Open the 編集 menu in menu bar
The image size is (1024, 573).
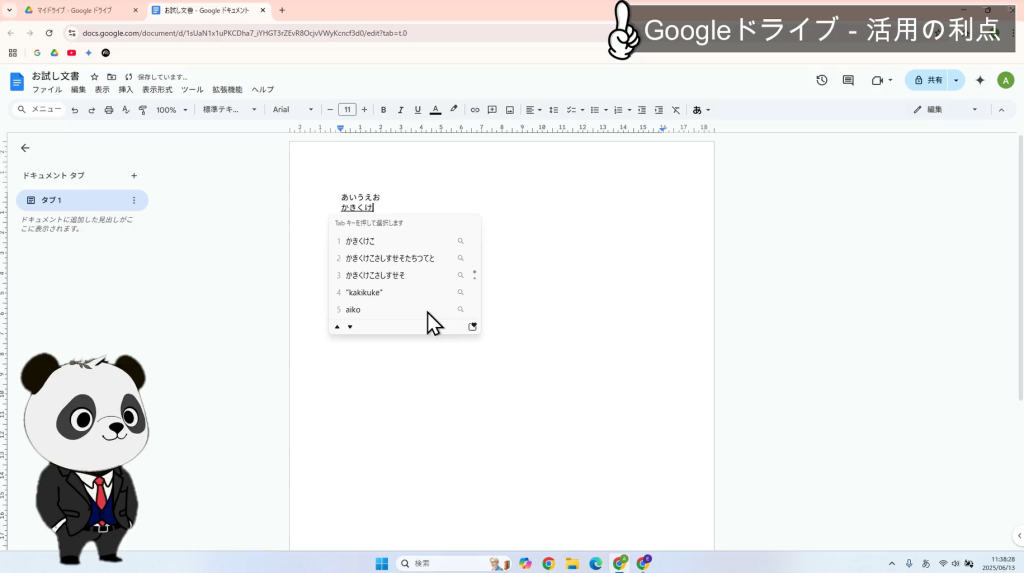tap(78, 90)
